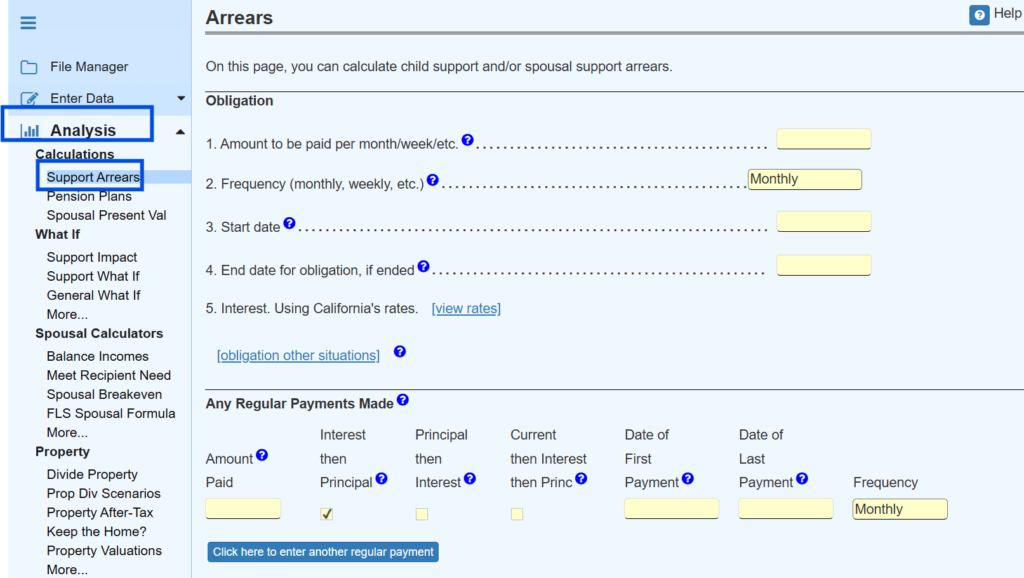Image resolution: width=1024 pixels, height=578 pixels.
Task: Show help for Principal then Interest
Action: [470, 479]
